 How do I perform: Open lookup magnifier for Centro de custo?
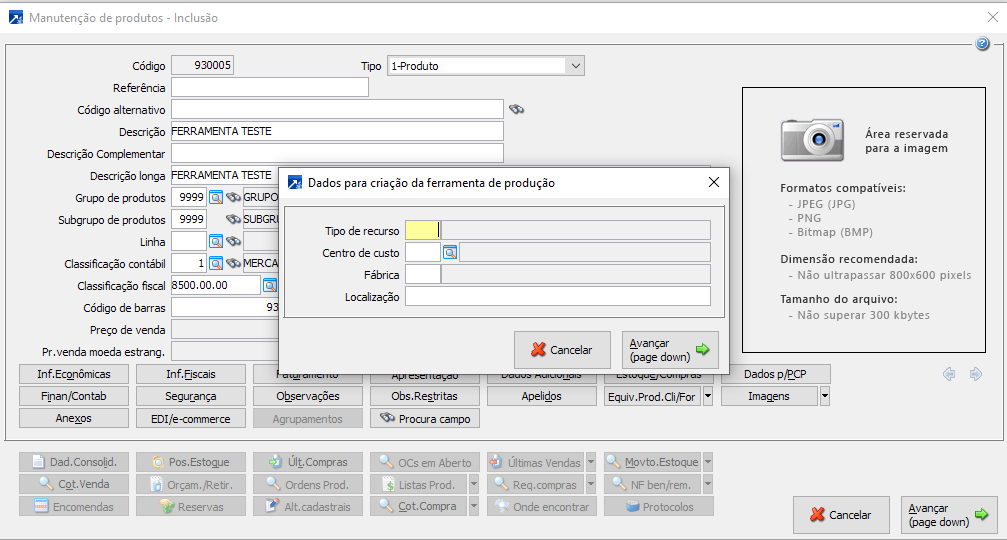click(x=450, y=253)
